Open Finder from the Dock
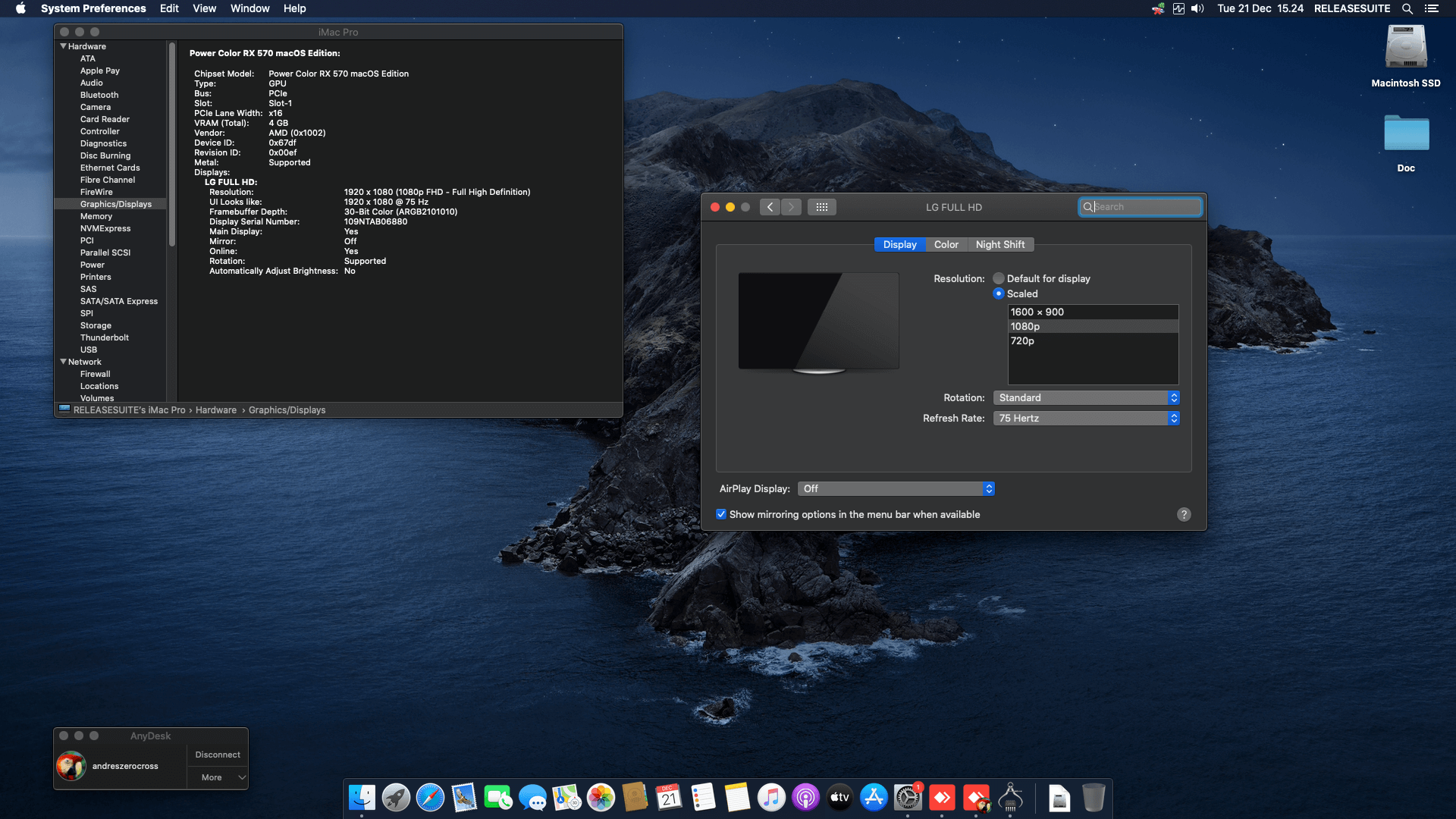 [362, 798]
